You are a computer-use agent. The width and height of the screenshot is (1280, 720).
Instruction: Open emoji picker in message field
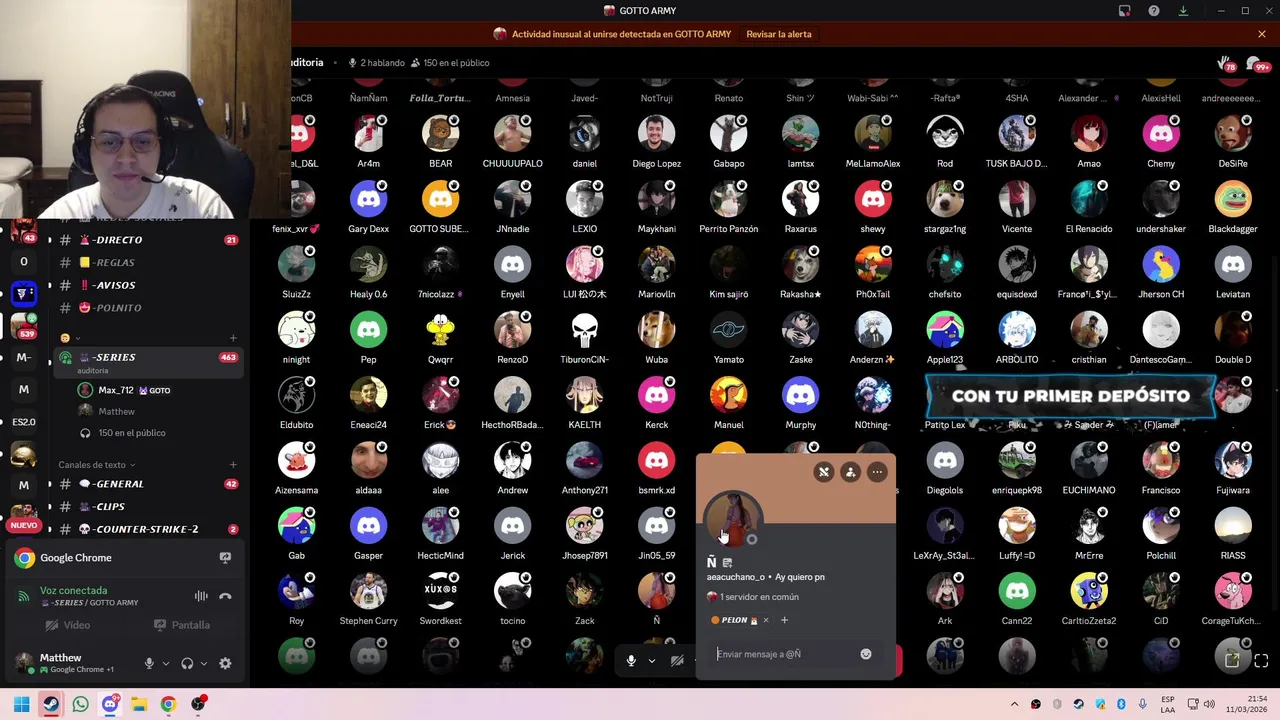tap(866, 654)
